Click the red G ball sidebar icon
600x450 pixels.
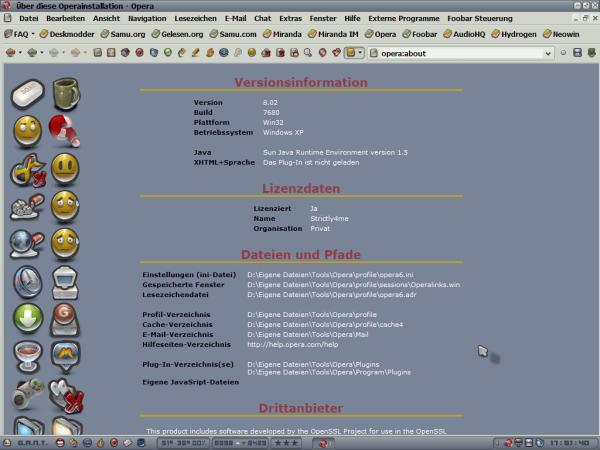(65, 320)
